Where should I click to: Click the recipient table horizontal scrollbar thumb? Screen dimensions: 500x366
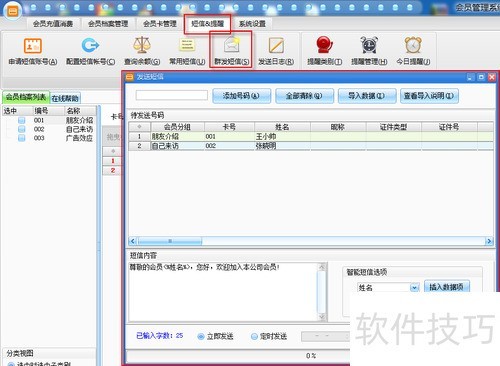pyautogui.click(x=170, y=241)
